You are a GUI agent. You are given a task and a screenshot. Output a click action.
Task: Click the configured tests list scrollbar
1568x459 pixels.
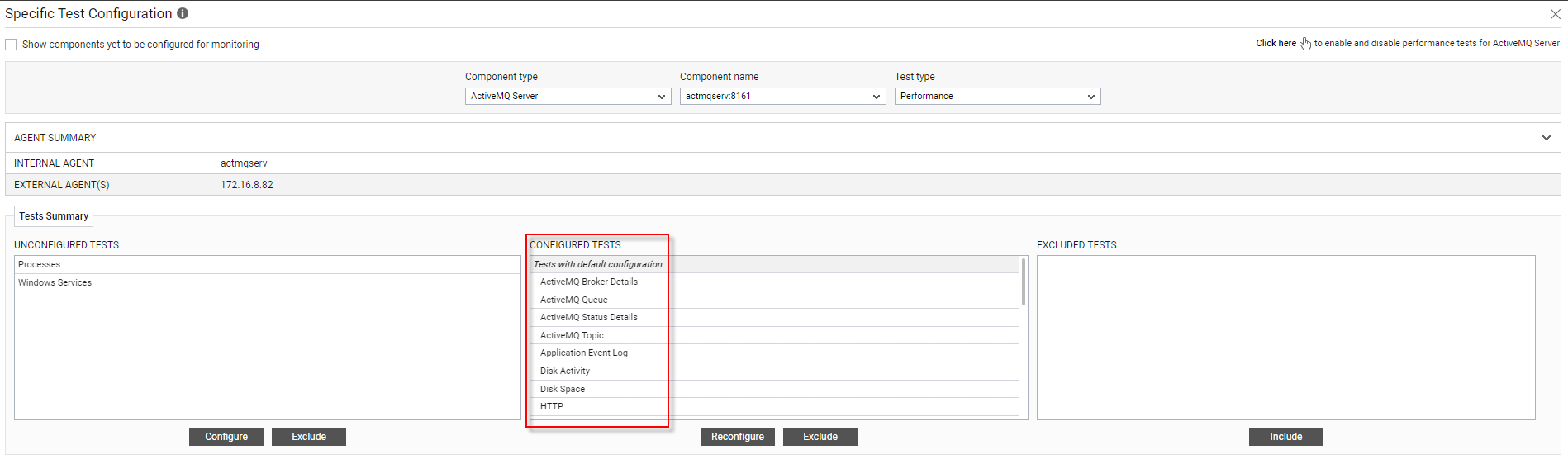(x=1024, y=282)
